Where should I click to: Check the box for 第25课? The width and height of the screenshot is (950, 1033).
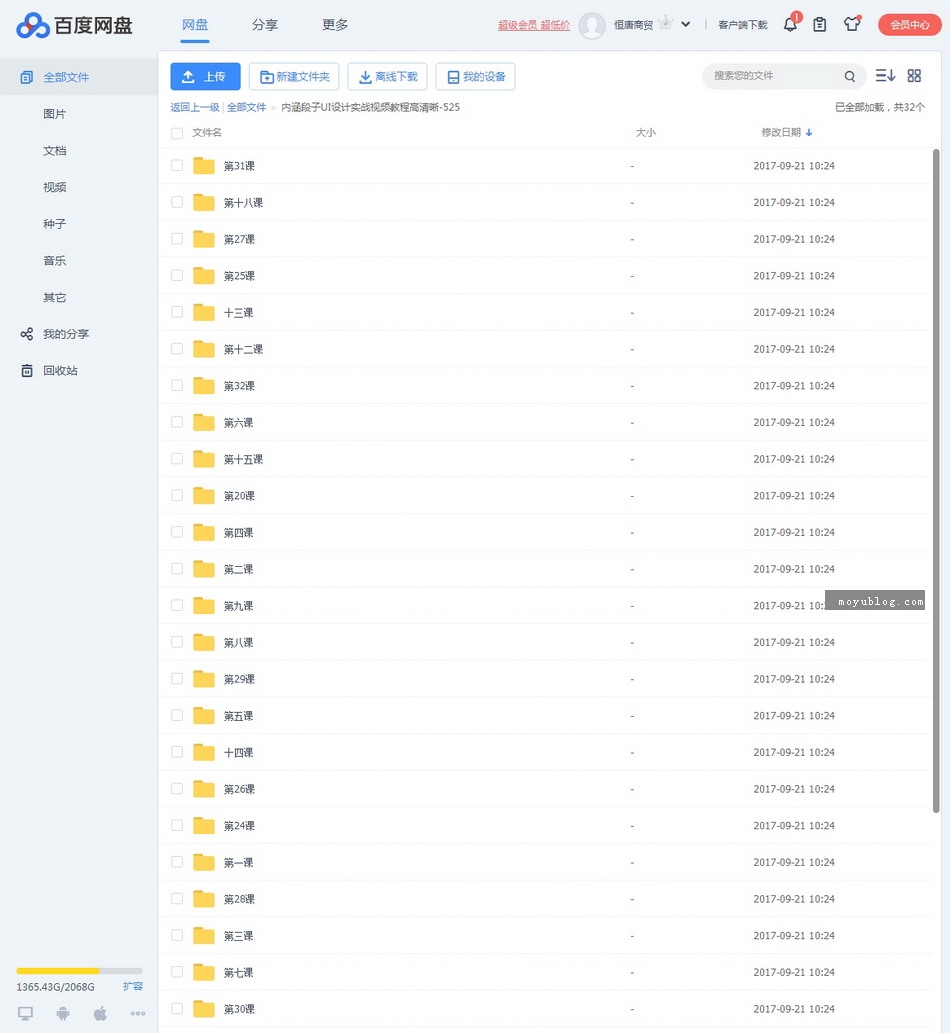click(177, 275)
